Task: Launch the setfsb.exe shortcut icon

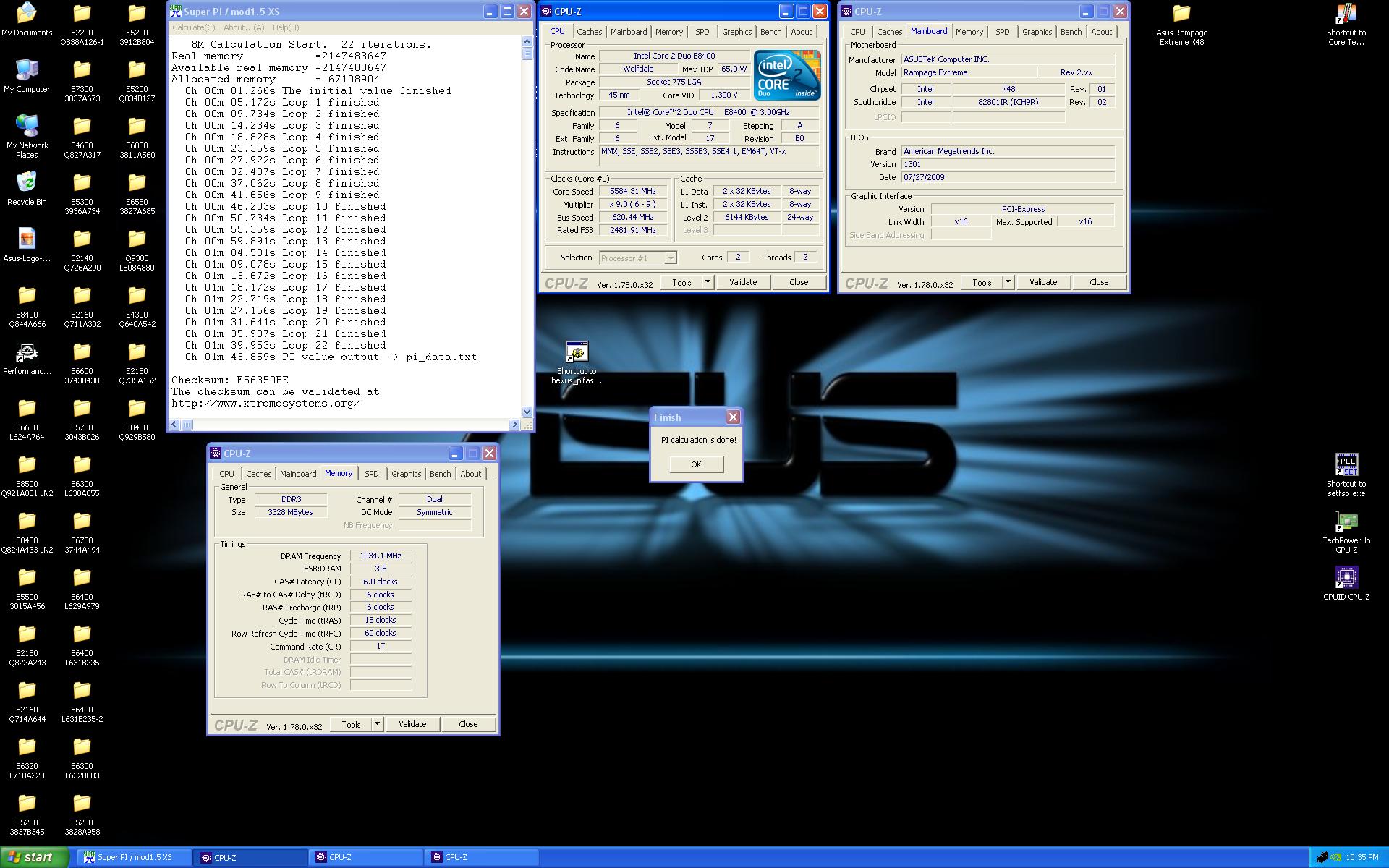Action: pos(1346,476)
